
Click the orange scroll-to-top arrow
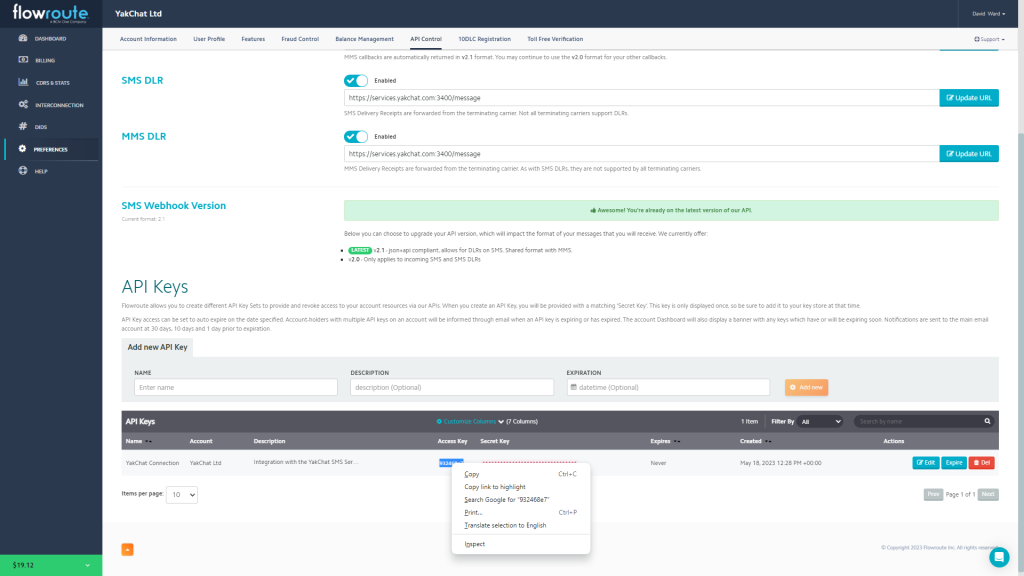coord(127,549)
